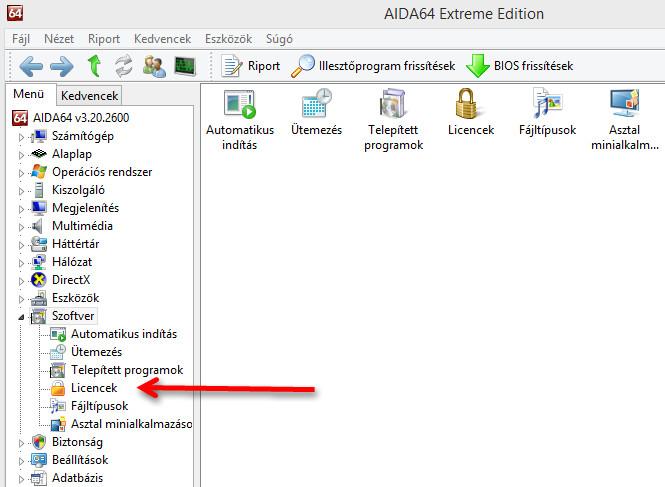The height and width of the screenshot is (487, 665).
Task: Open Licencek padlock icon in right pane
Action: coord(471,112)
